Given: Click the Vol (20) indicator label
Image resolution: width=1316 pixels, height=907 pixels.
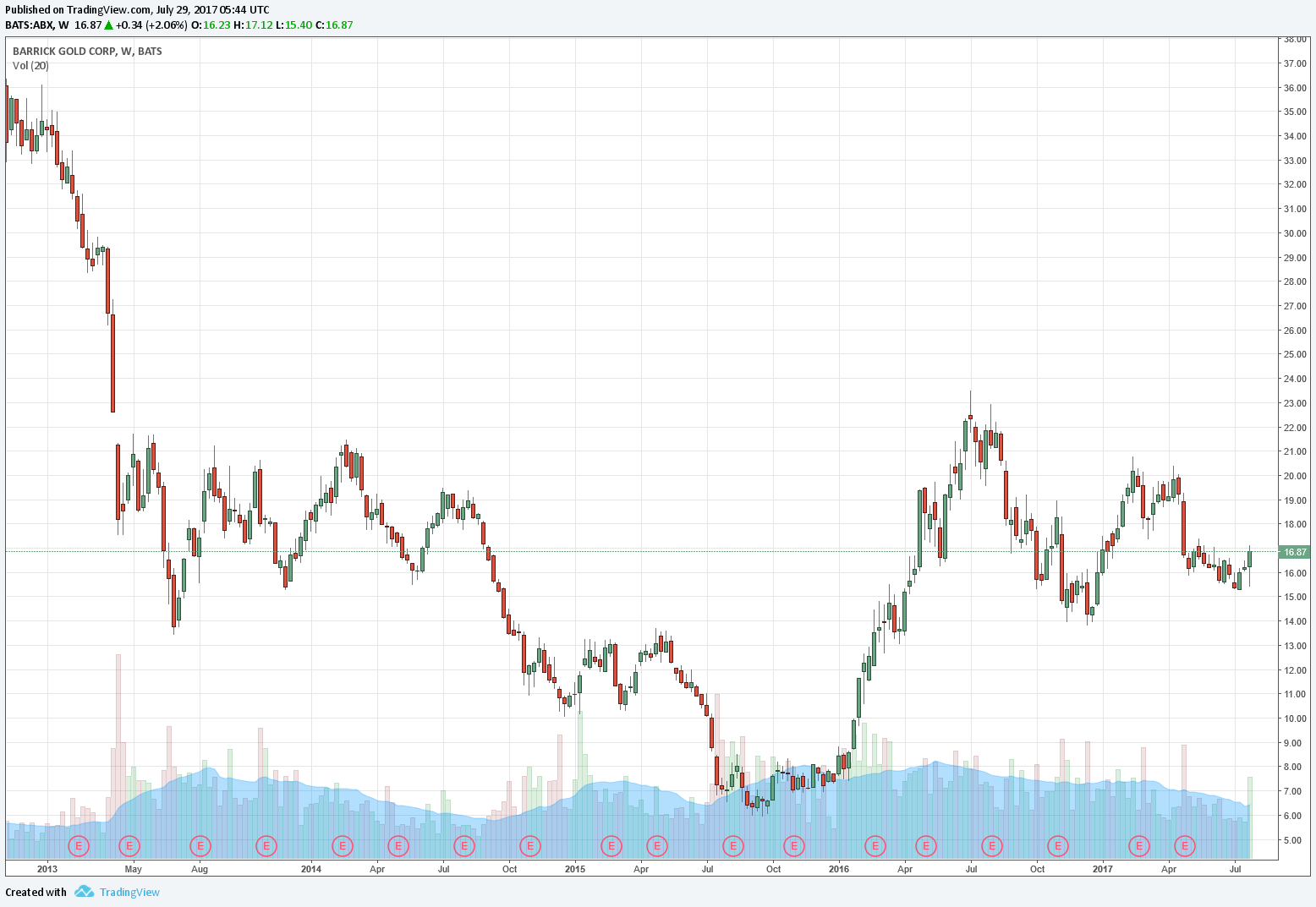Looking at the screenshot, I should coord(30,65).
